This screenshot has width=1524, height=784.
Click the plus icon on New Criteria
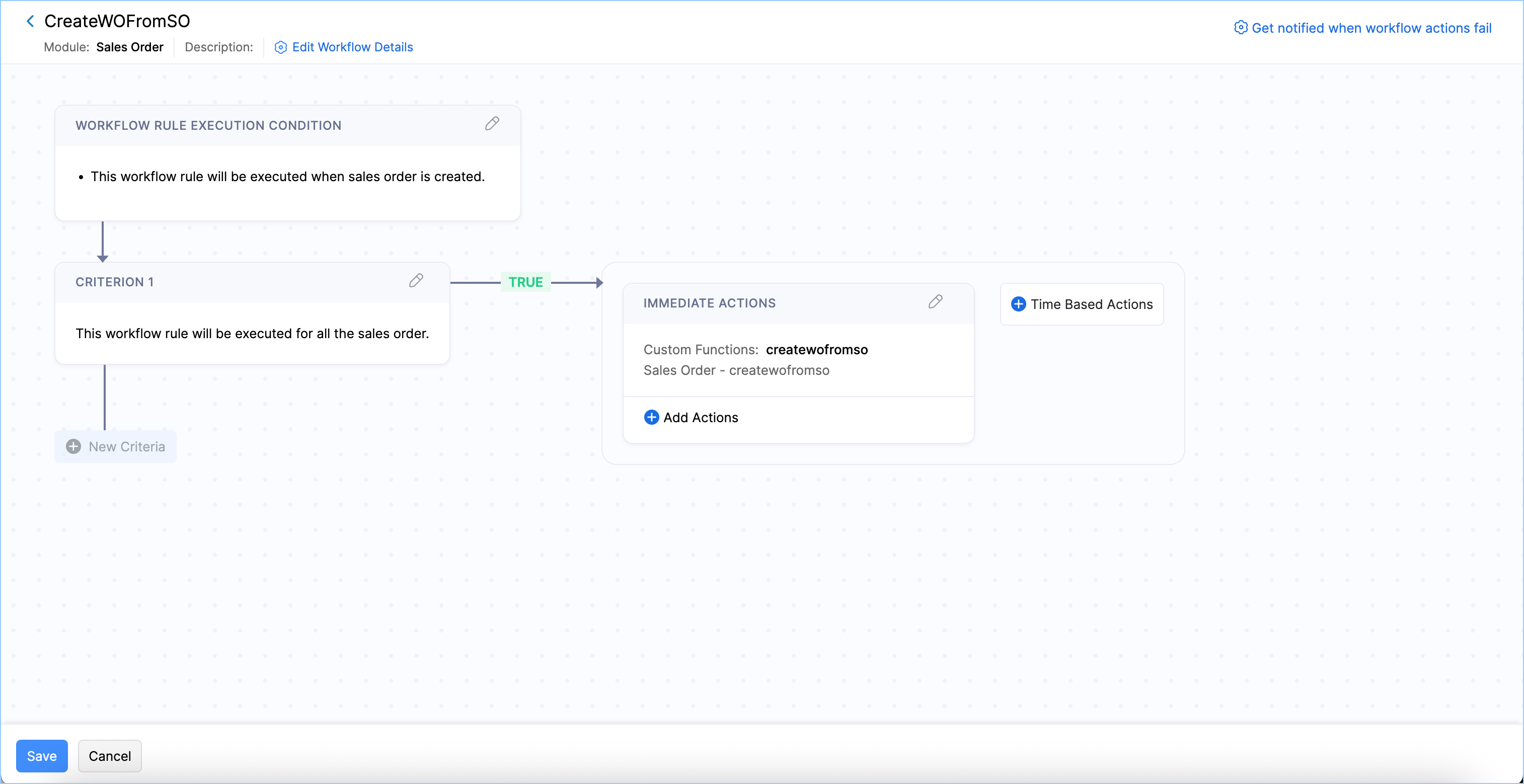point(73,447)
